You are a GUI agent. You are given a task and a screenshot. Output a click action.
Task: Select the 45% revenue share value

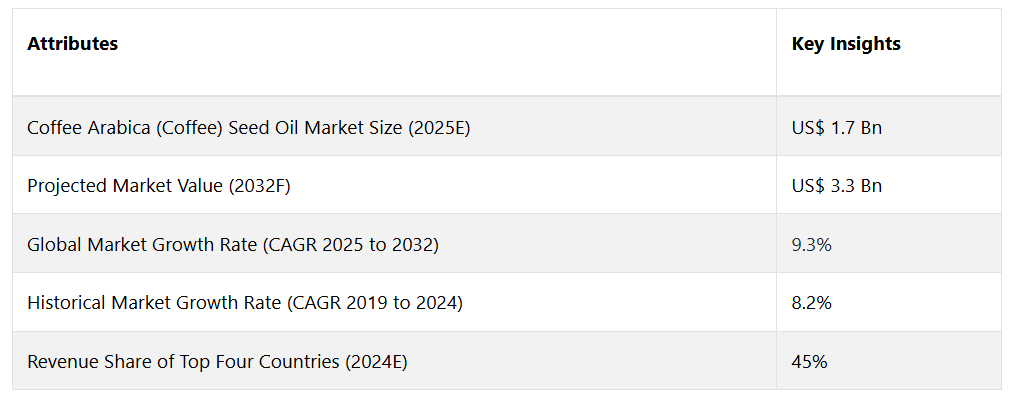[809, 361]
